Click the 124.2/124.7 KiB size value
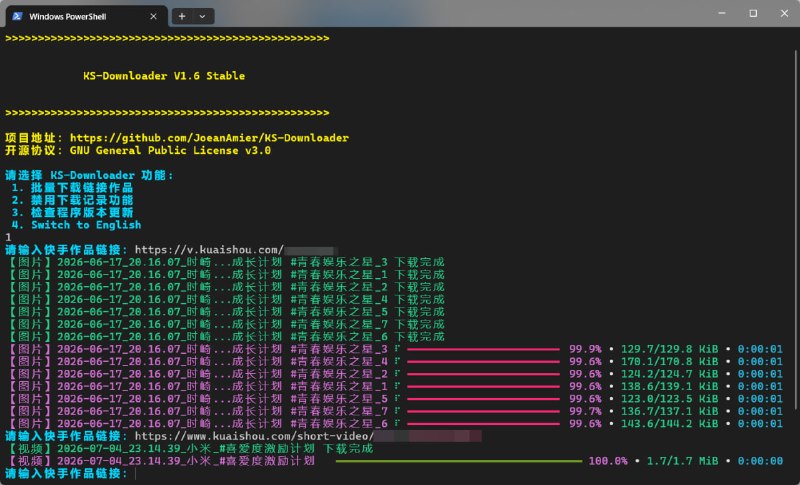 [669, 374]
